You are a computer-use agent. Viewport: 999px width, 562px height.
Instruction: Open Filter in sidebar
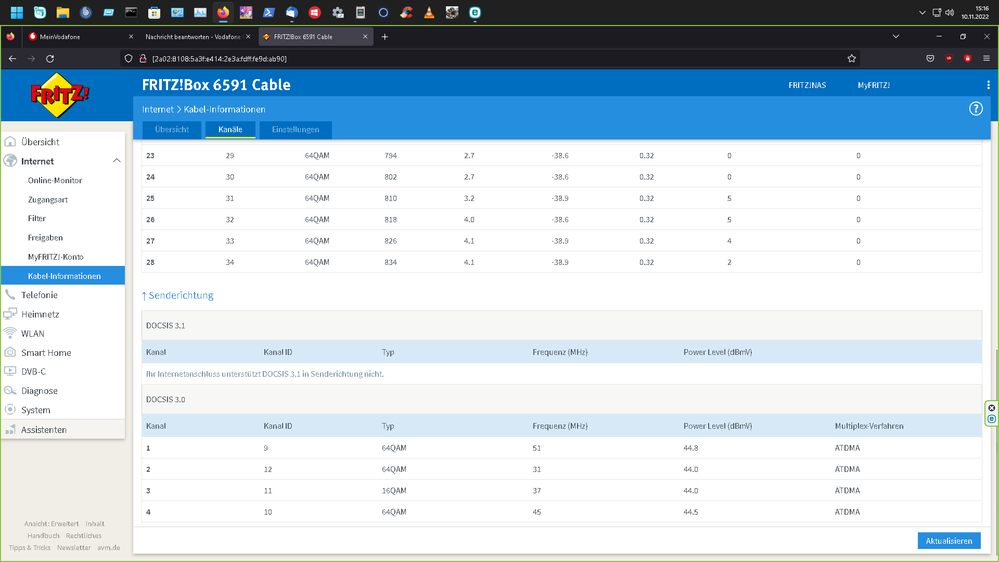(x=36, y=219)
